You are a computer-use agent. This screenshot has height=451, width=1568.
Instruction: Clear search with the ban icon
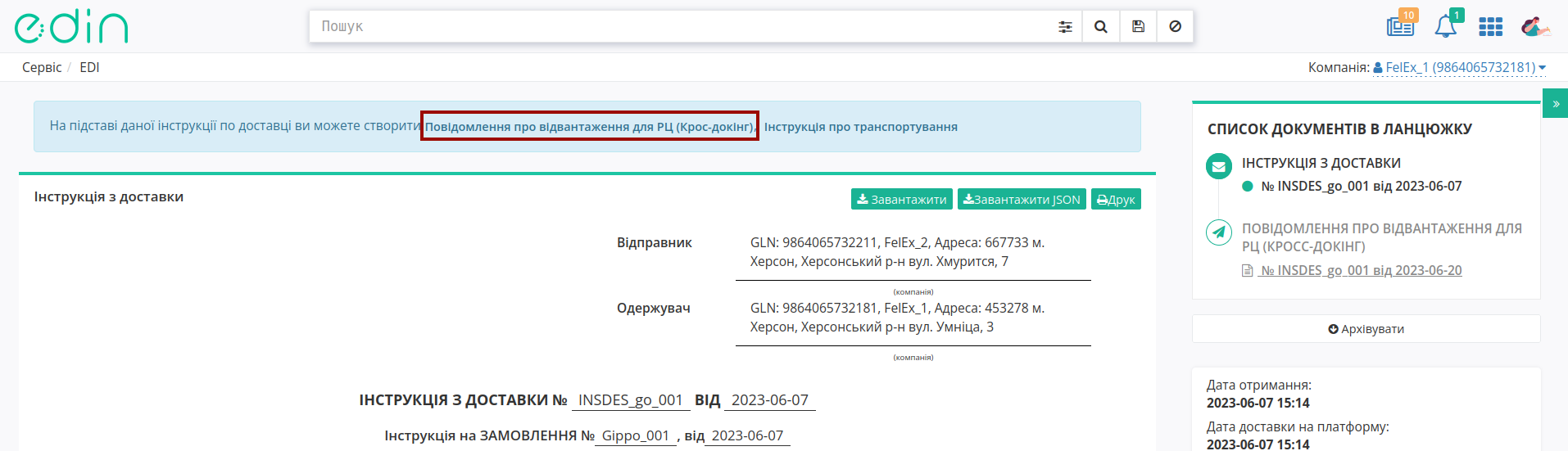point(1175,26)
